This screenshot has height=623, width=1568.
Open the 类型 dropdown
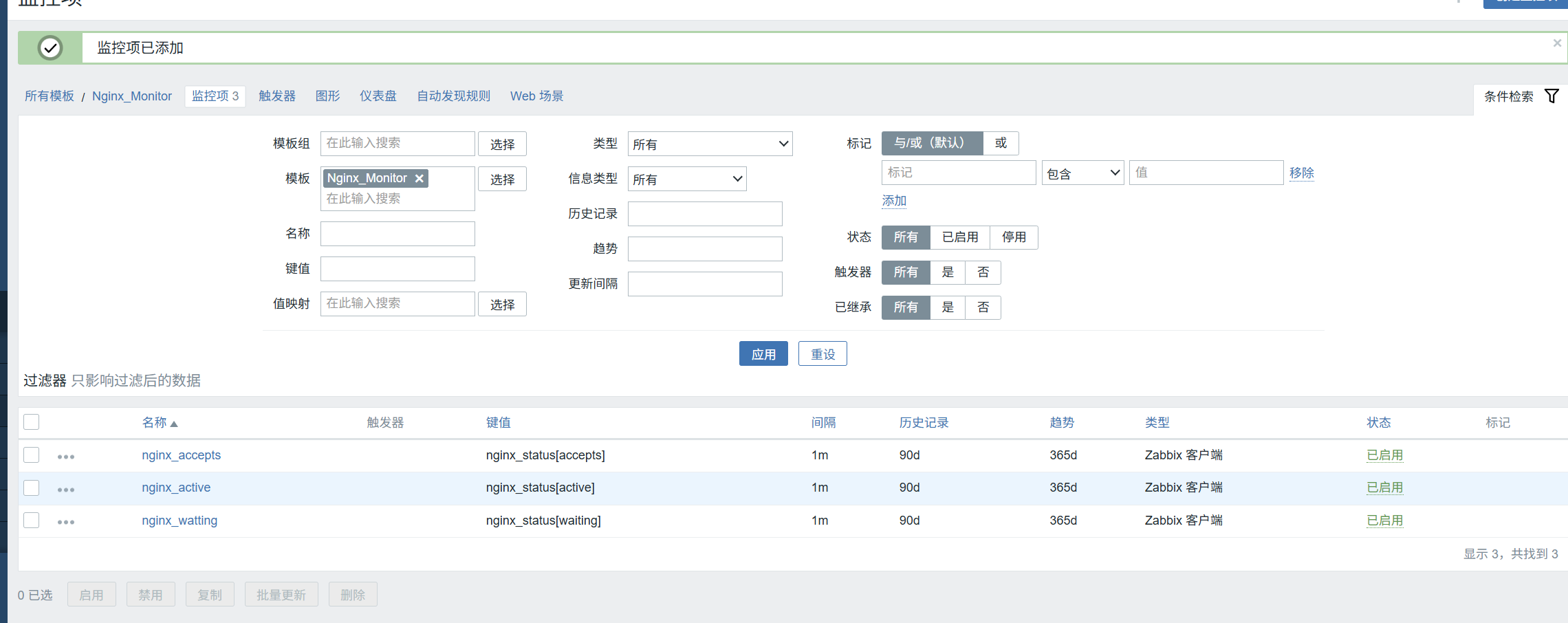coord(710,144)
